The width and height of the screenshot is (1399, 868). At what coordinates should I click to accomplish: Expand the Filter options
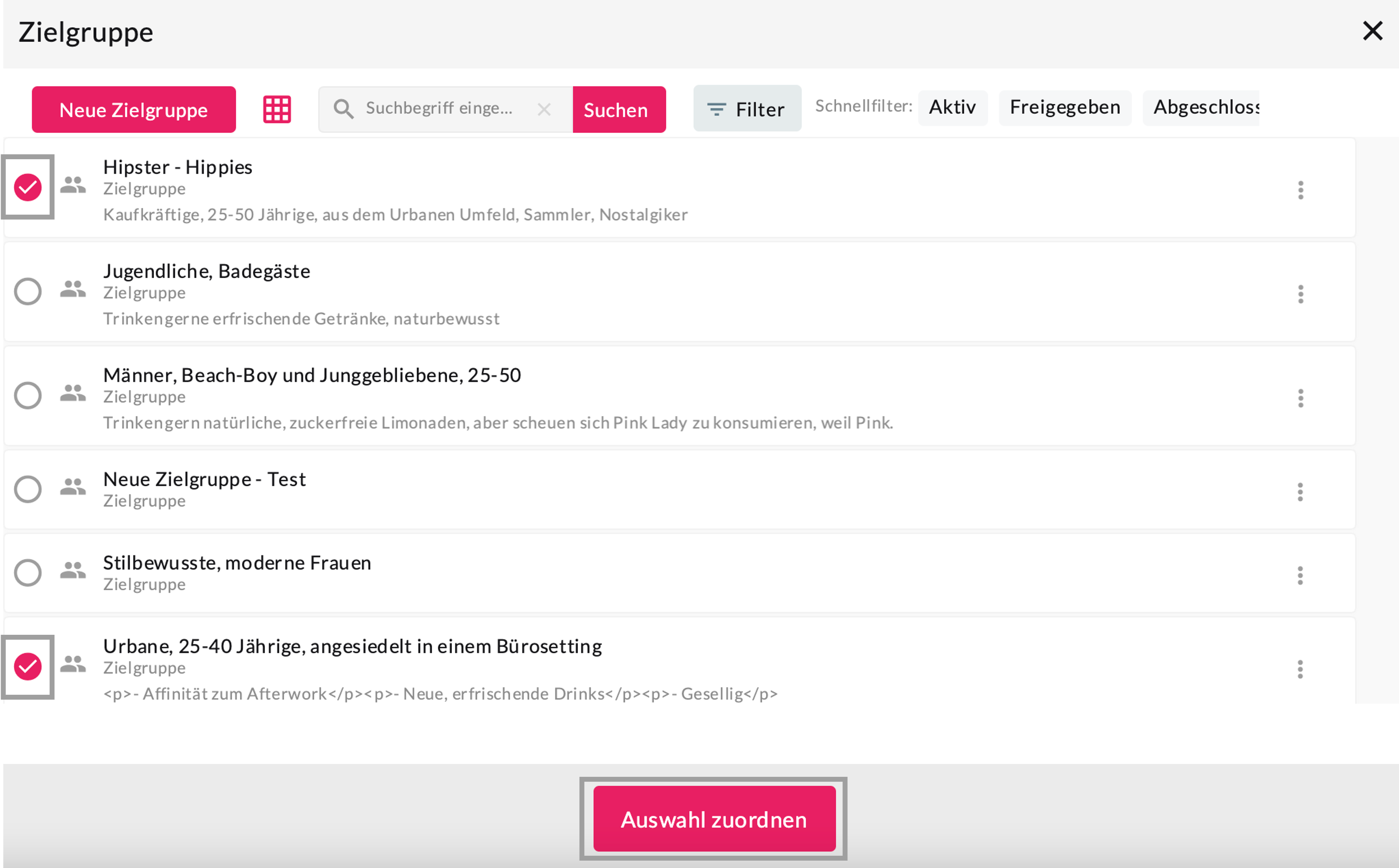point(747,109)
